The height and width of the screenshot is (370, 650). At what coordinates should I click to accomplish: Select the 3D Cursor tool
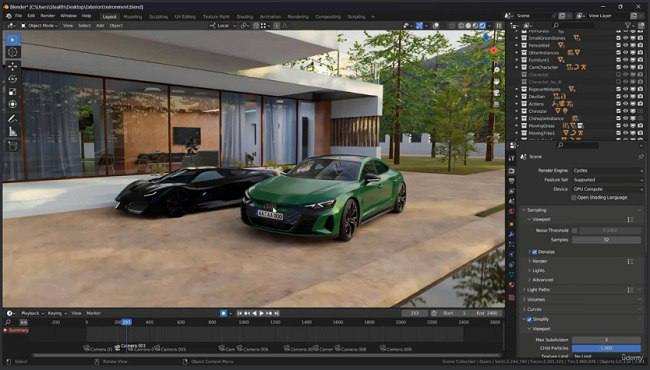[12, 53]
